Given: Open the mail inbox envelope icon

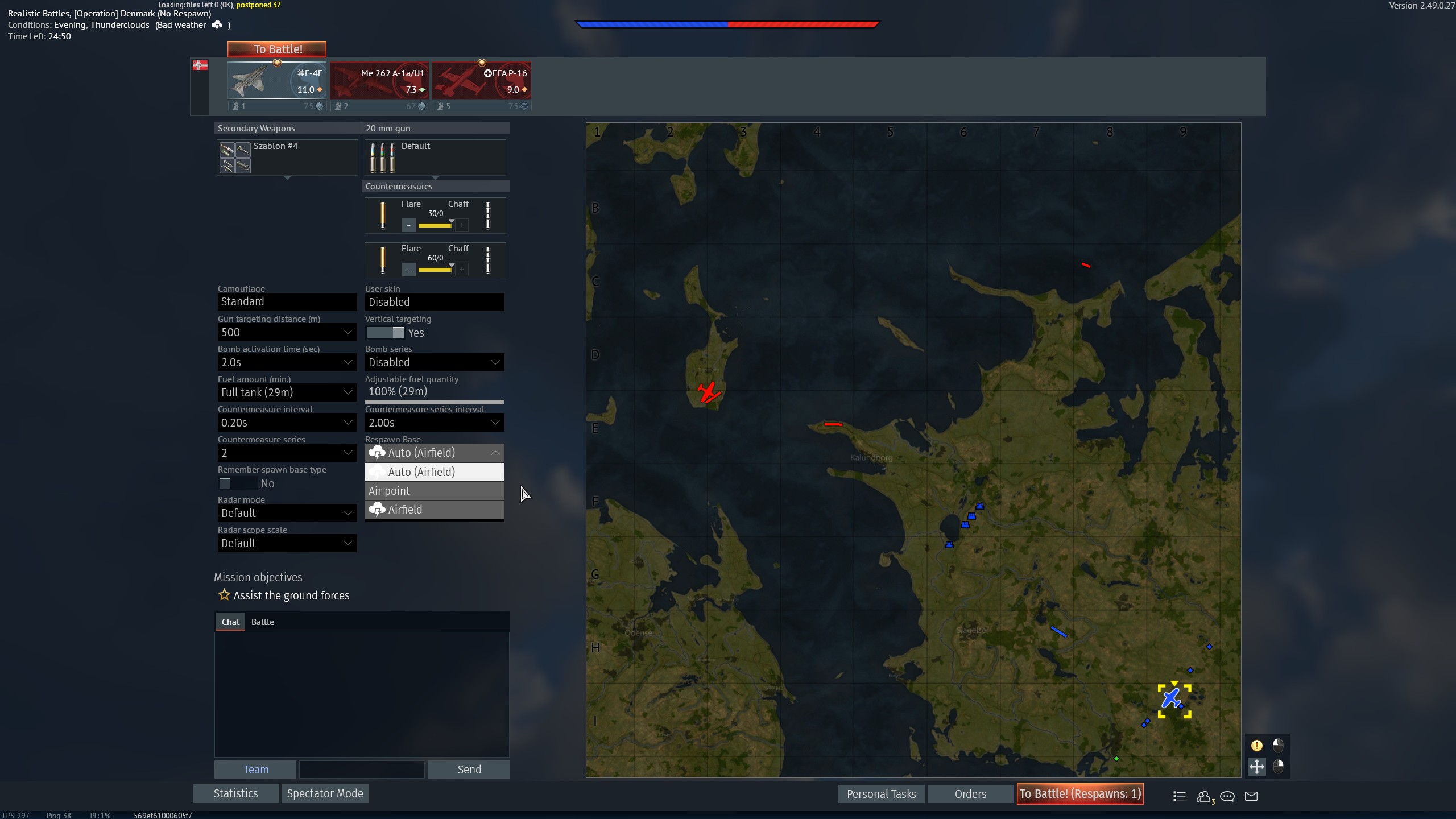Looking at the screenshot, I should coord(1251,796).
